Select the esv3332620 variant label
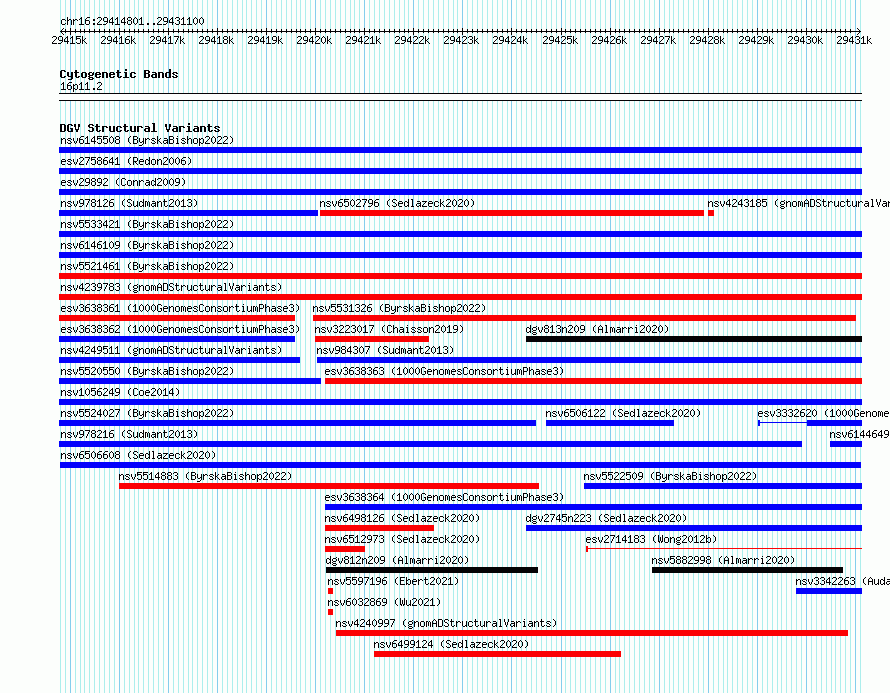The height and width of the screenshot is (693, 890). pyautogui.click(x=823, y=413)
